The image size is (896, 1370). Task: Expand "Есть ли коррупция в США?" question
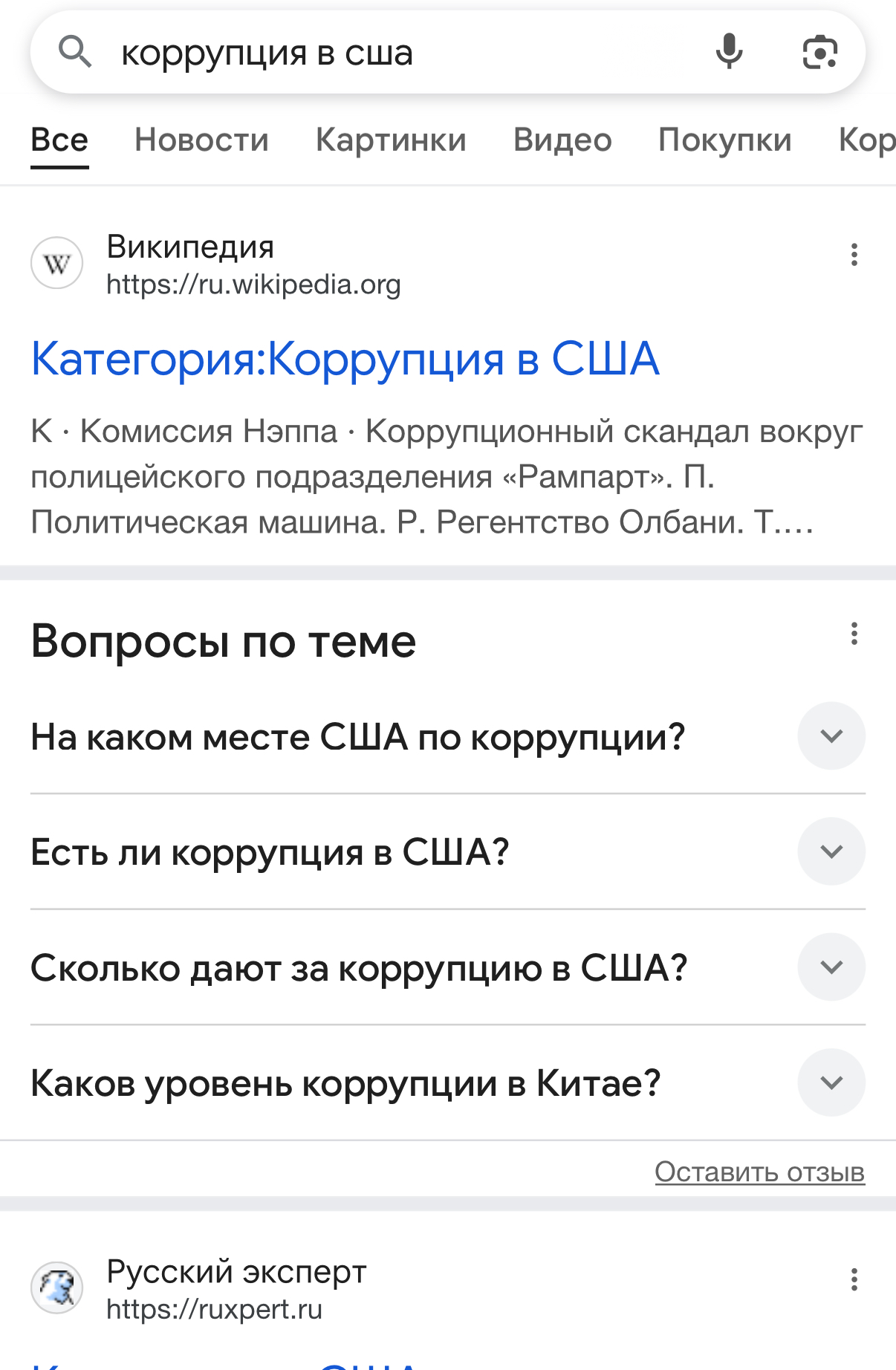(x=831, y=851)
